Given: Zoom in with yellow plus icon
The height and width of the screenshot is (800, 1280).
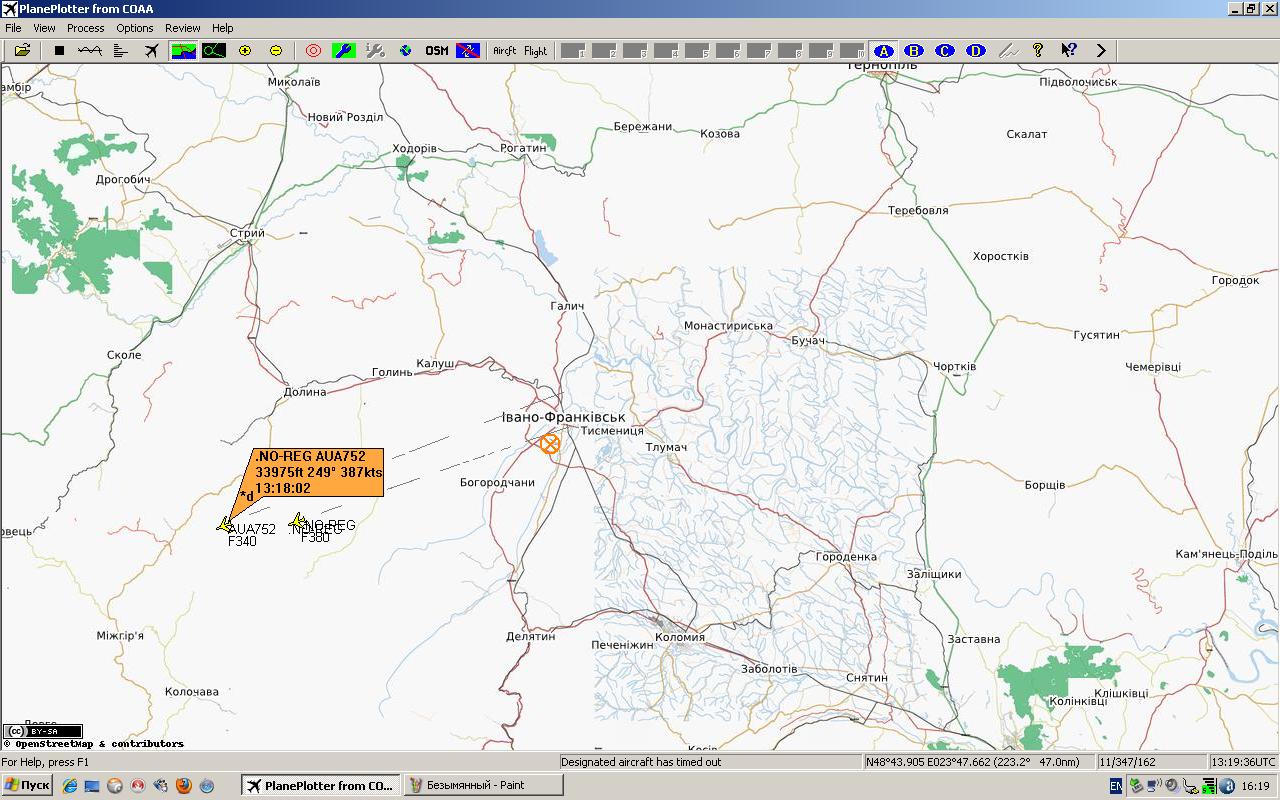Looking at the screenshot, I should point(245,50).
